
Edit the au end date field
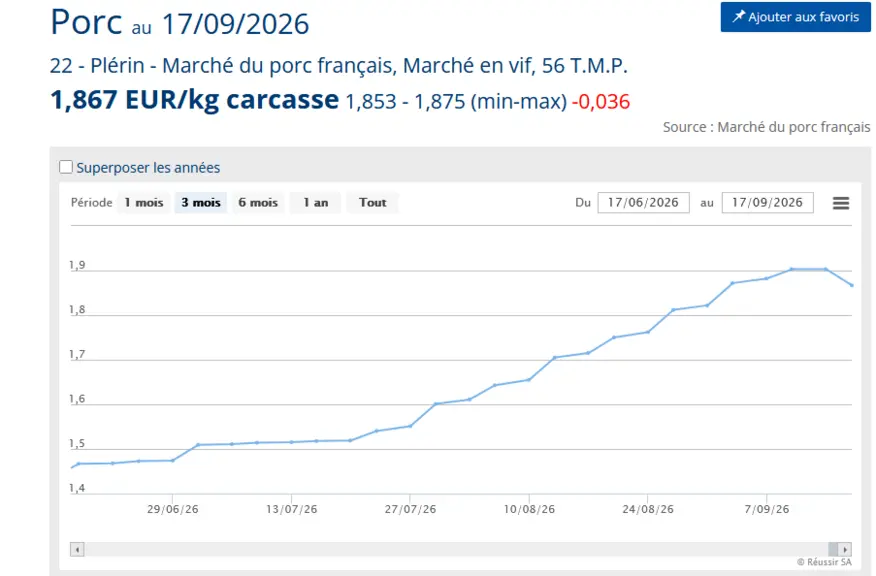768,202
